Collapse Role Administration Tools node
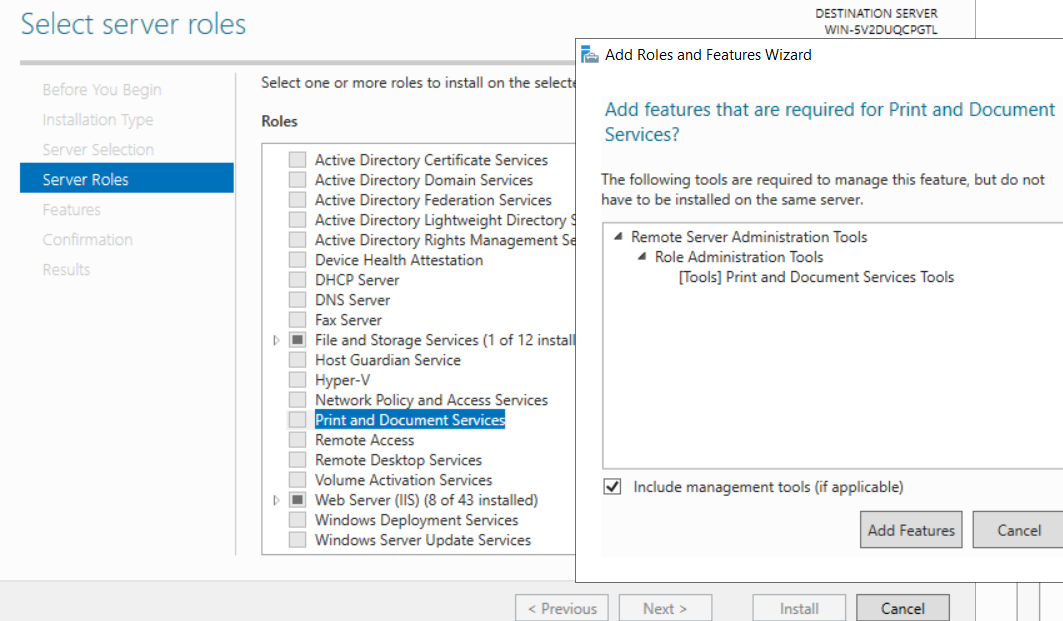Image resolution: width=1063 pixels, height=621 pixels. pyautogui.click(x=642, y=257)
